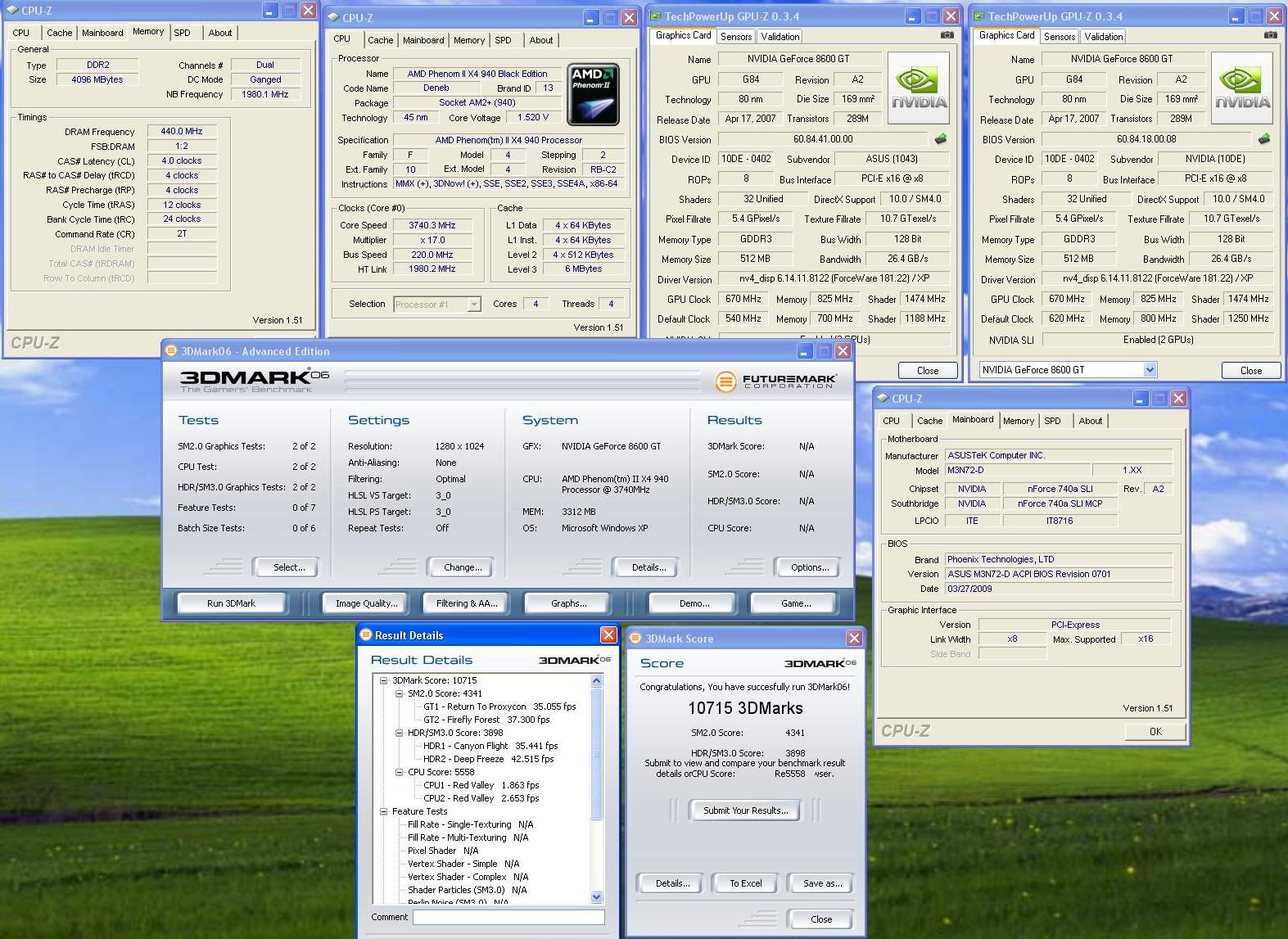The image size is (1288, 939).
Task: Click Close button in left GPU-Z window
Action: coord(928,371)
